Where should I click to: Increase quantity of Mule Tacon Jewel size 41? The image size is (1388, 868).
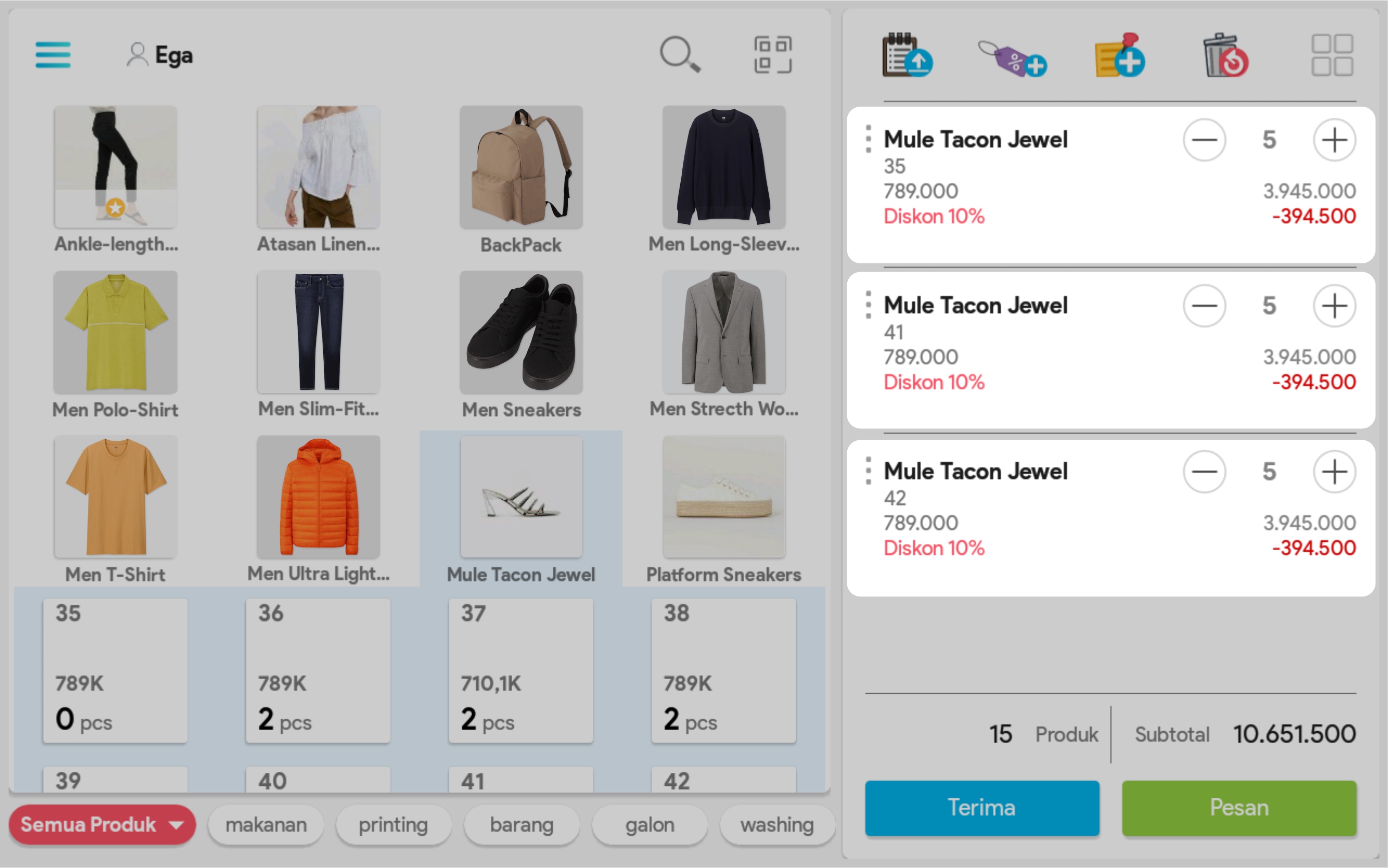[x=1334, y=306]
